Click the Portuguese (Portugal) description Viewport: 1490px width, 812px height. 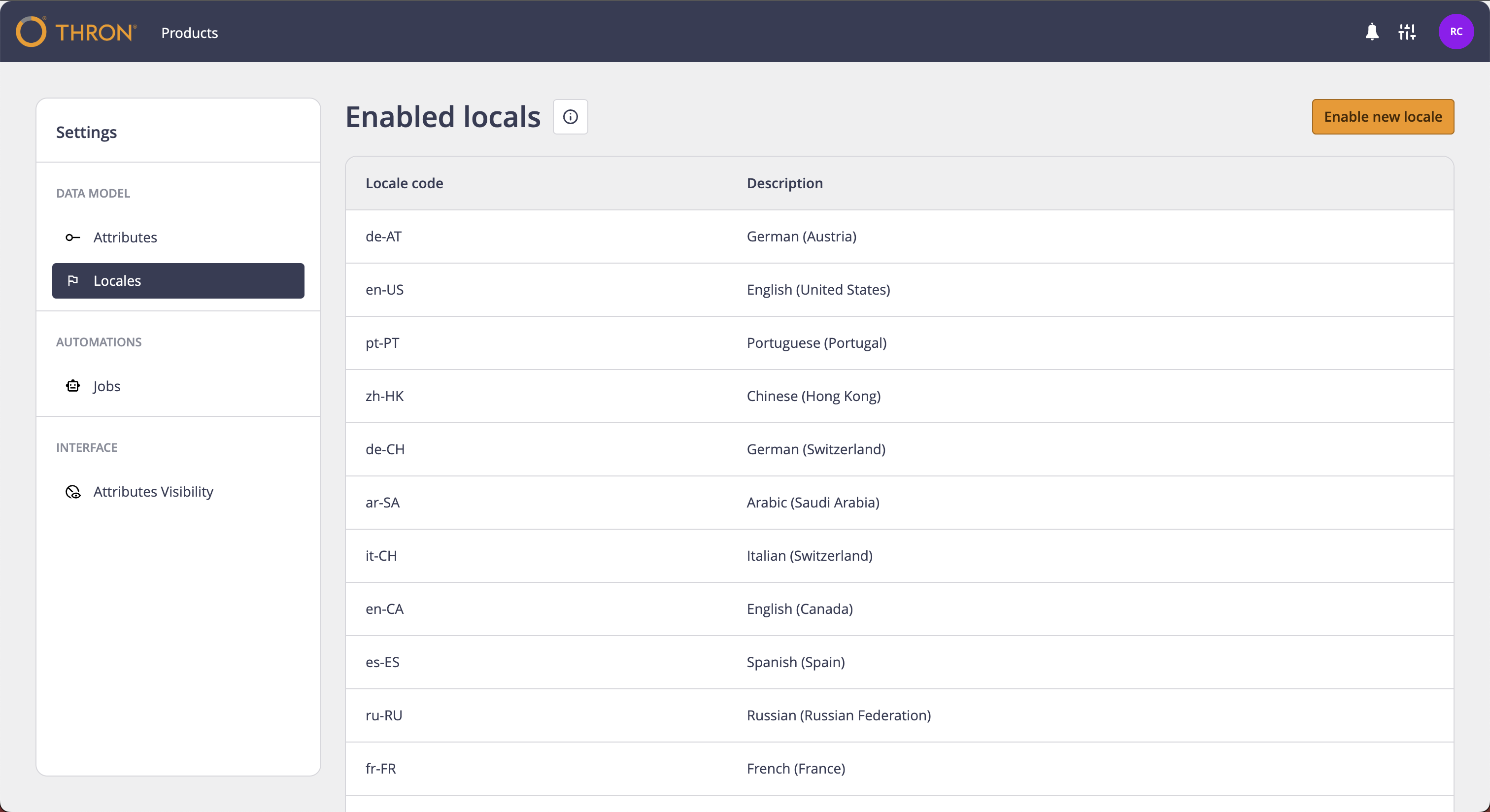(x=817, y=343)
